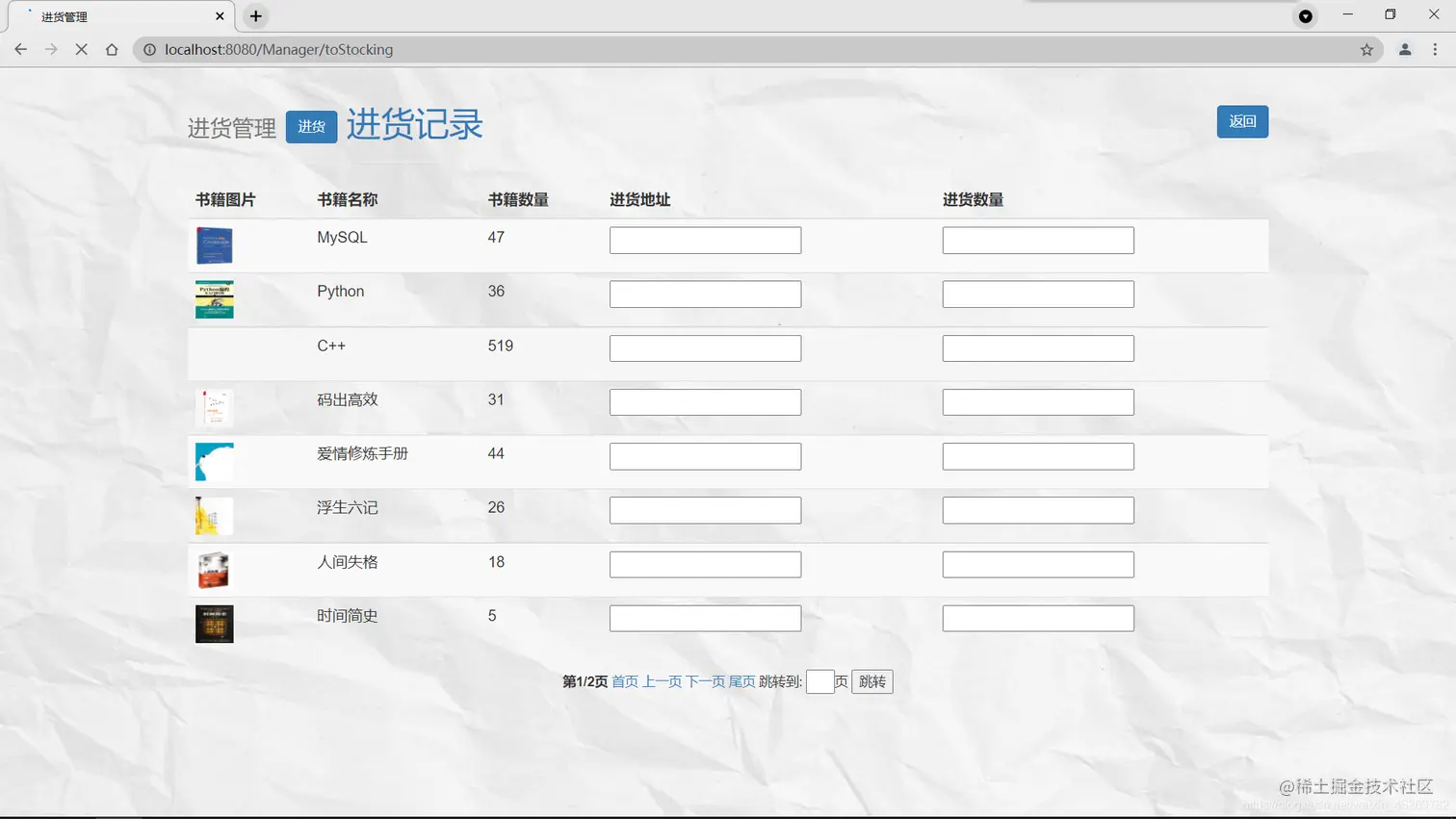
Task: Click the home icon next to the address bar
Action: [x=111, y=49]
